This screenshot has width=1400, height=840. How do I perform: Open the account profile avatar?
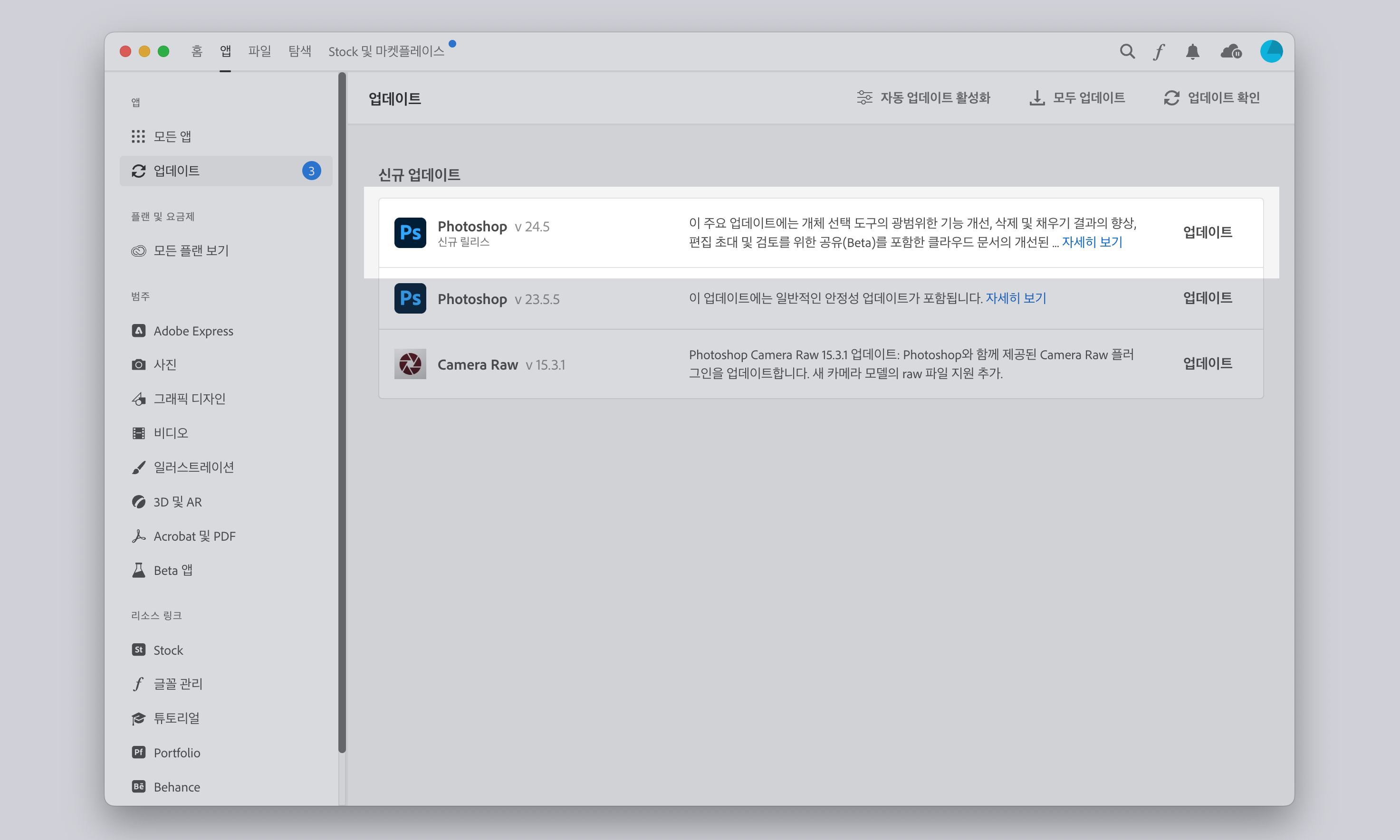(1272, 51)
